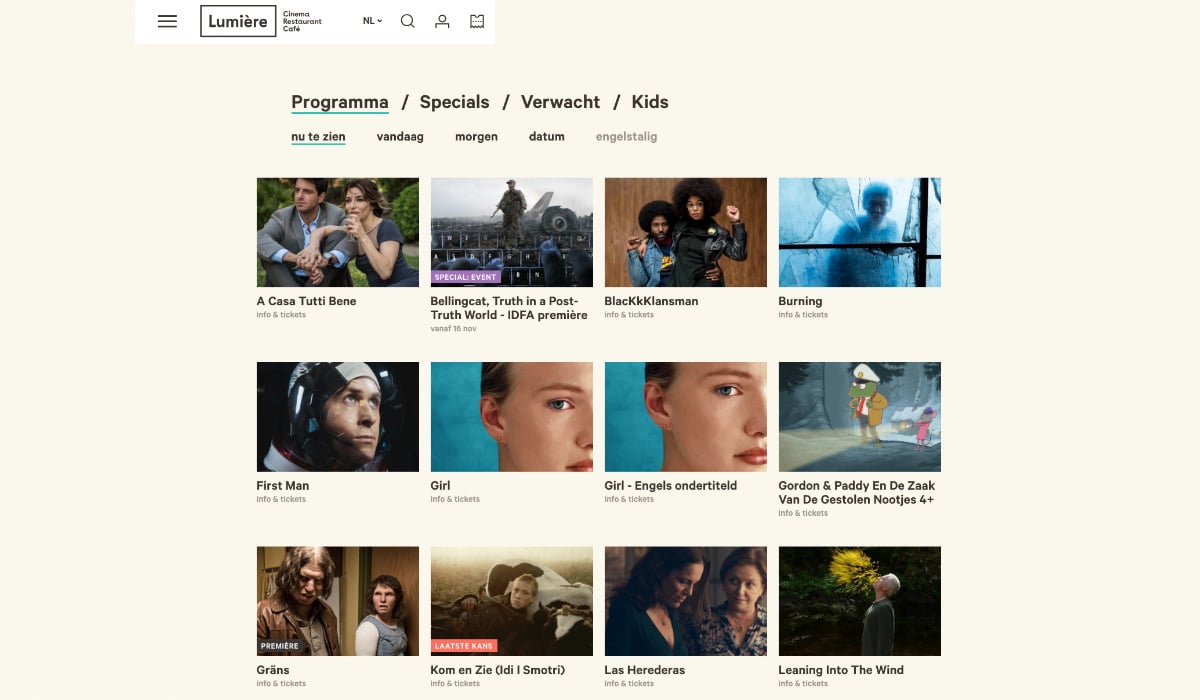Viewport: 1200px width, 700px height.
Task: Open 'info & tickets' under Girl - Engels ondertiteld
Action: [629, 499]
